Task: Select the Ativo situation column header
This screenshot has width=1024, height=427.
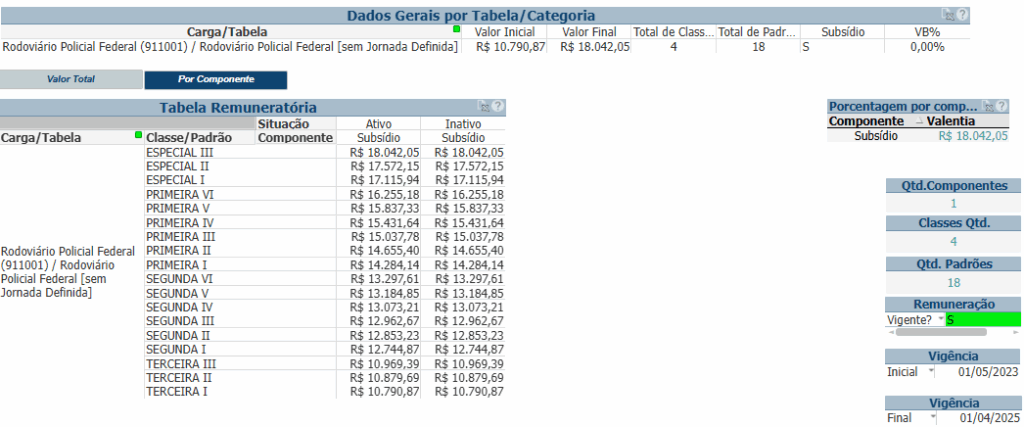Action: [378, 123]
